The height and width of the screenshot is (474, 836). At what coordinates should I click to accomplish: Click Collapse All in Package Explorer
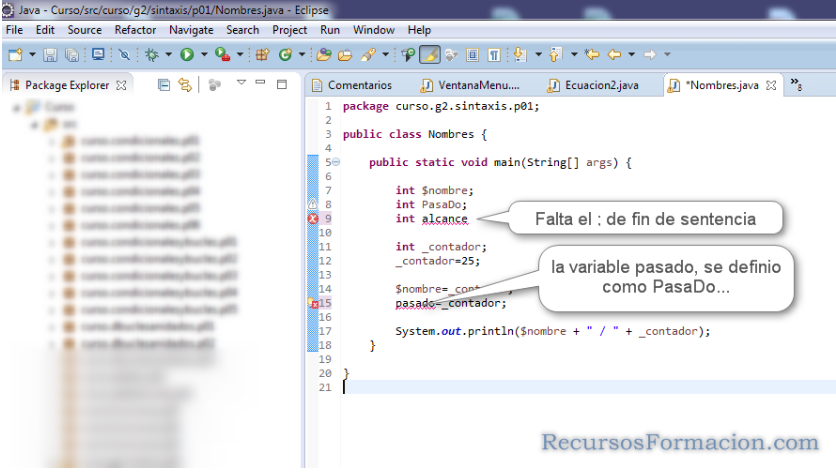tap(164, 85)
